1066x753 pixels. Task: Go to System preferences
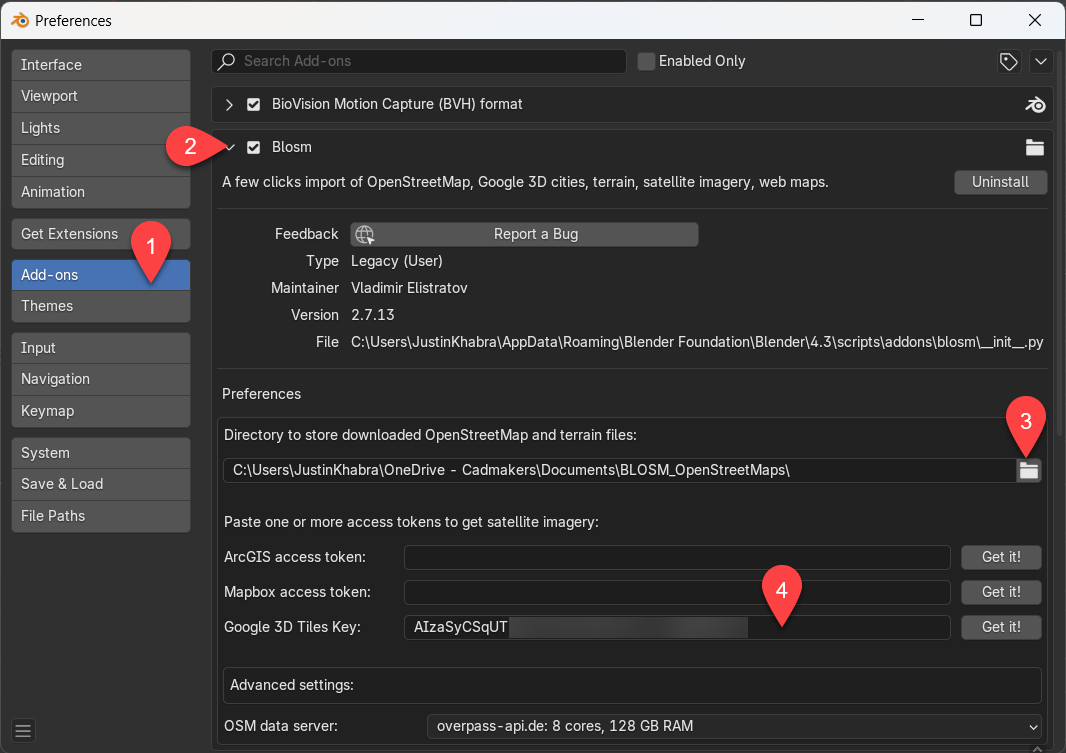coord(101,453)
